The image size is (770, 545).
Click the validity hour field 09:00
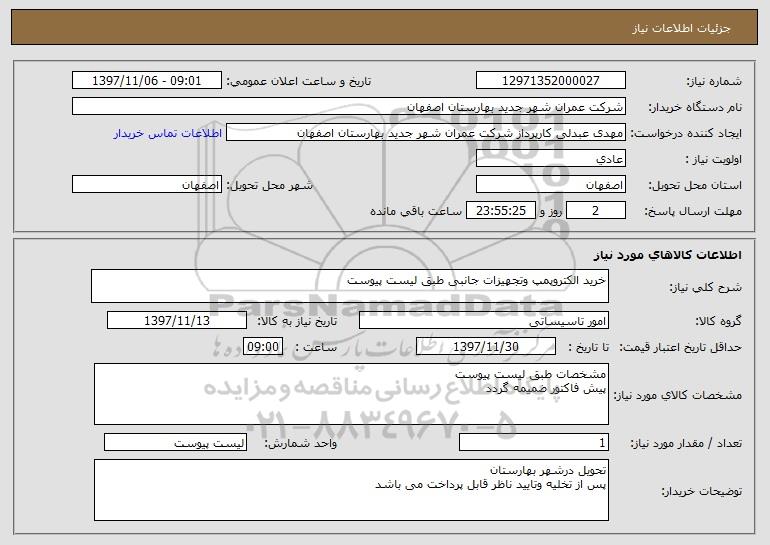(263, 347)
